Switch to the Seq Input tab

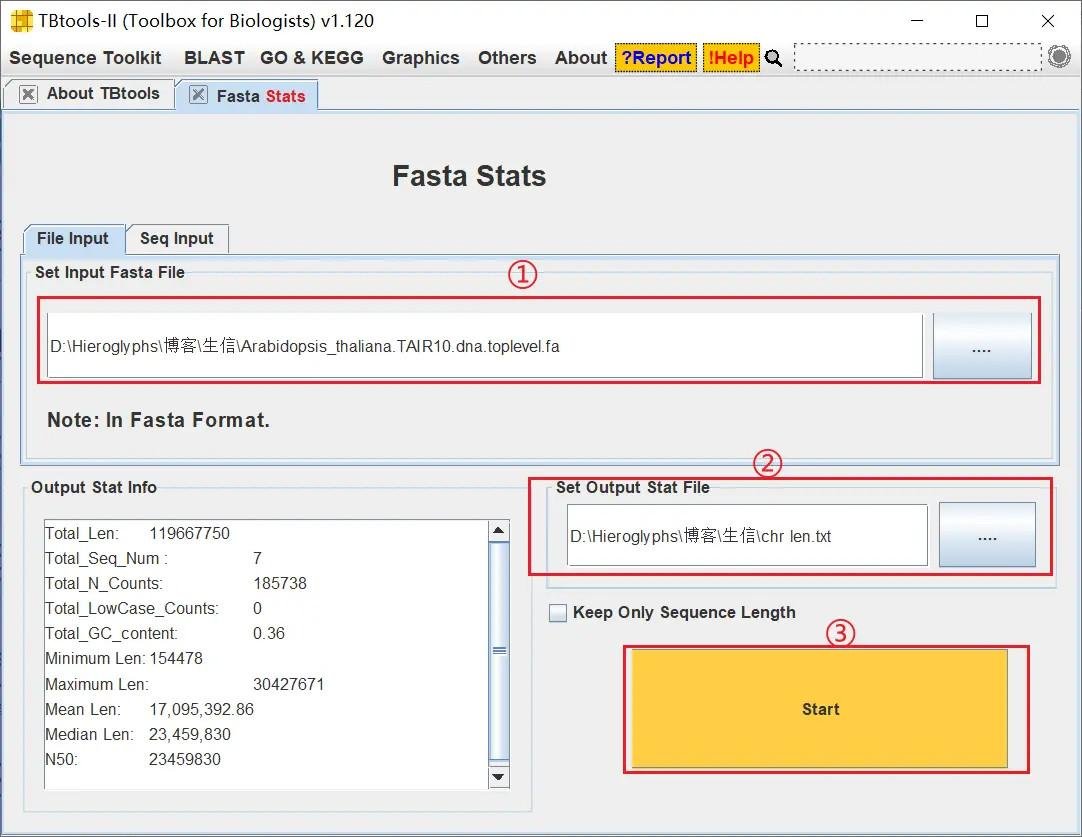tap(177, 239)
